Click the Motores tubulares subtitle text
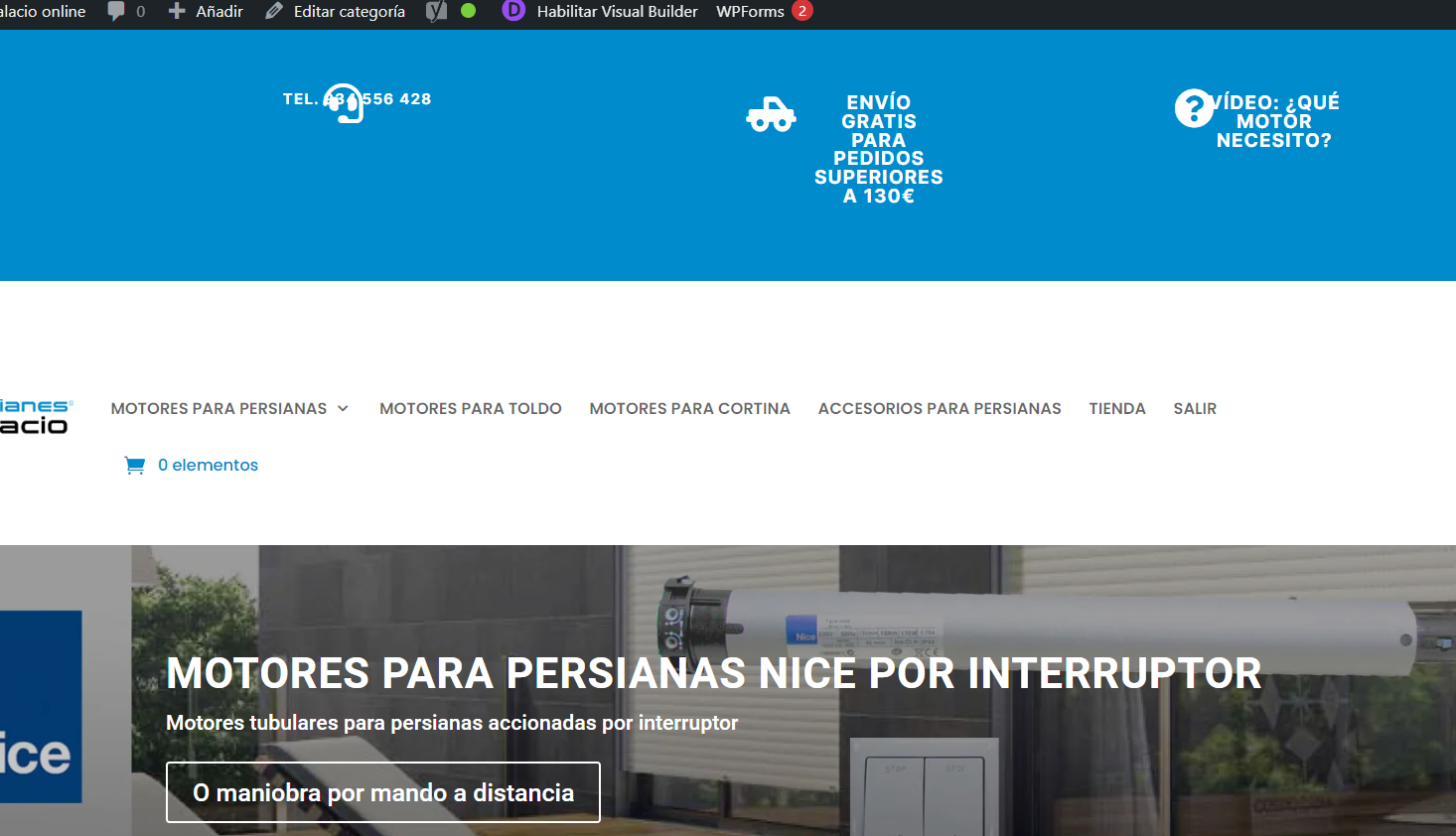 [452, 723]
